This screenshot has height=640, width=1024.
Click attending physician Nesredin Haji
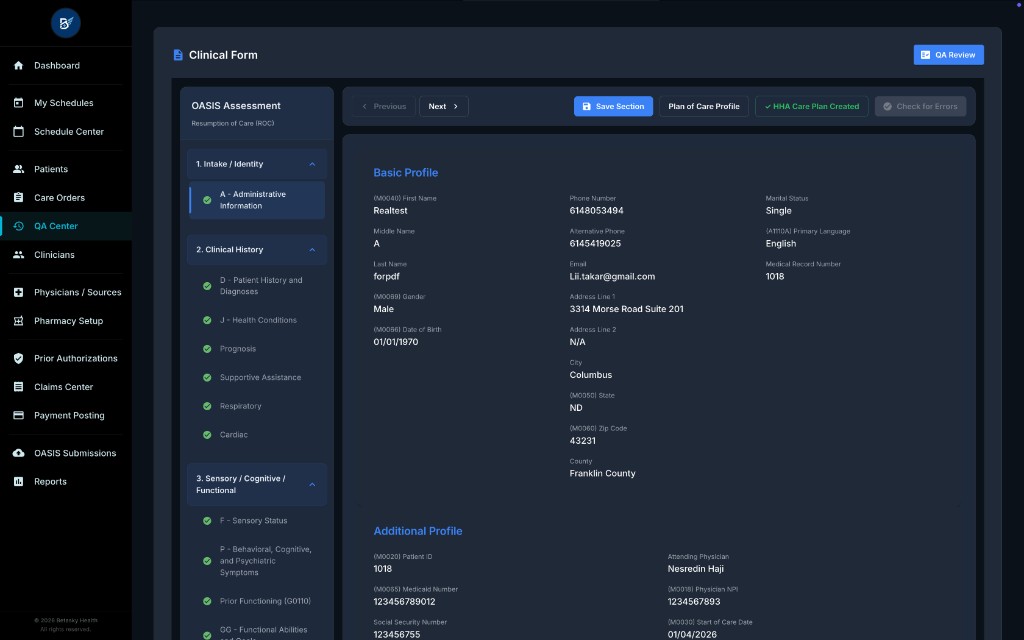tap(696, 569)
